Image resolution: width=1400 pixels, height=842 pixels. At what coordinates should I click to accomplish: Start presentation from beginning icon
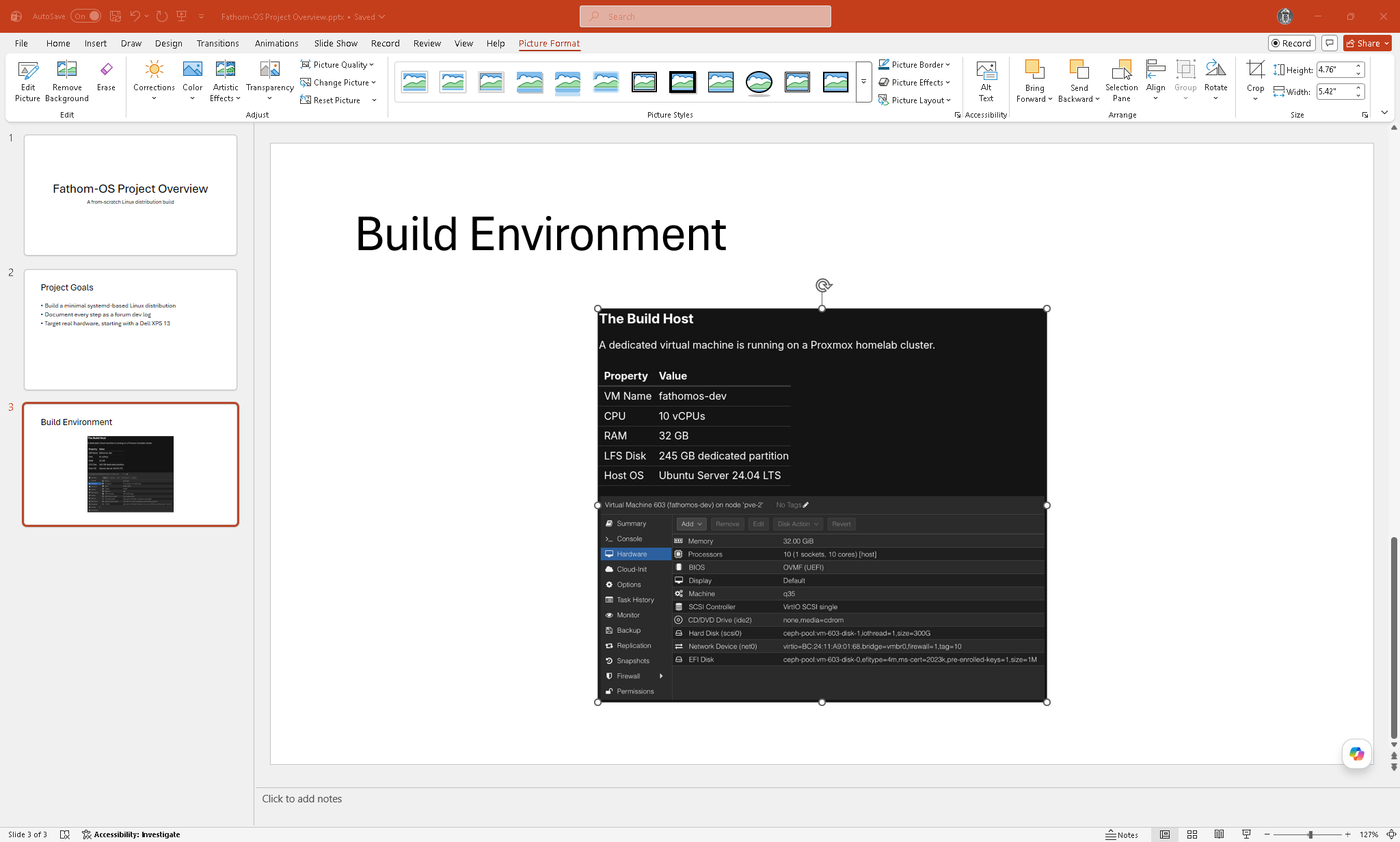(x=182, y=16)
